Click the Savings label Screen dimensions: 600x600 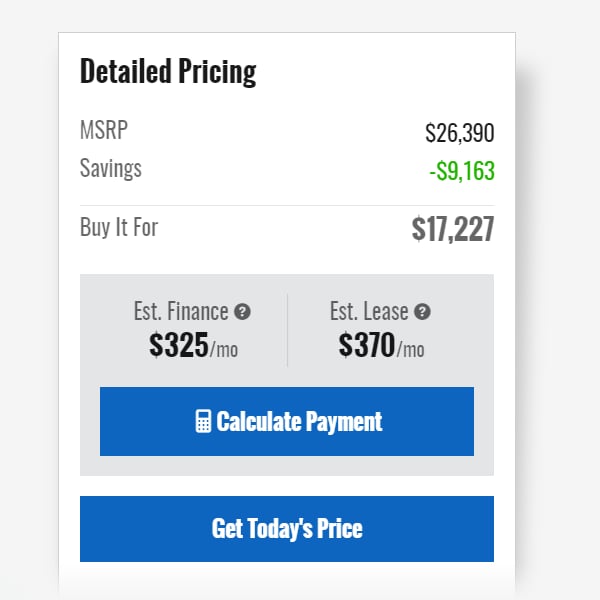[x=111, y=168]
